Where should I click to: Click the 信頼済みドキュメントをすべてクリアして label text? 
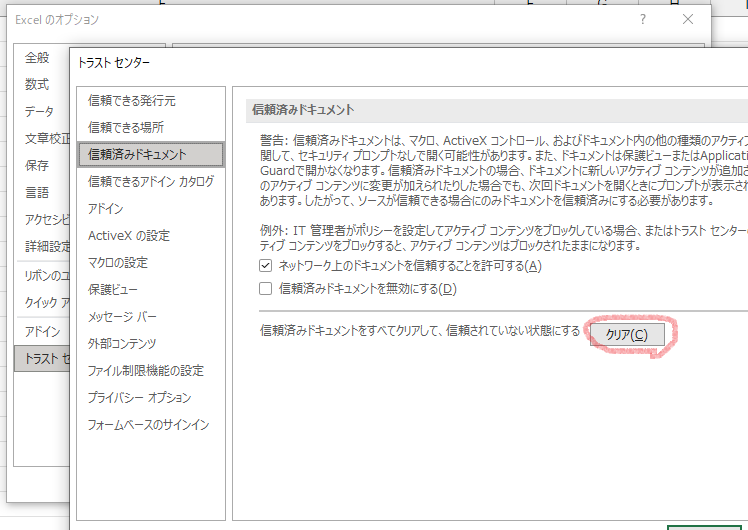[x=420, y=331]
